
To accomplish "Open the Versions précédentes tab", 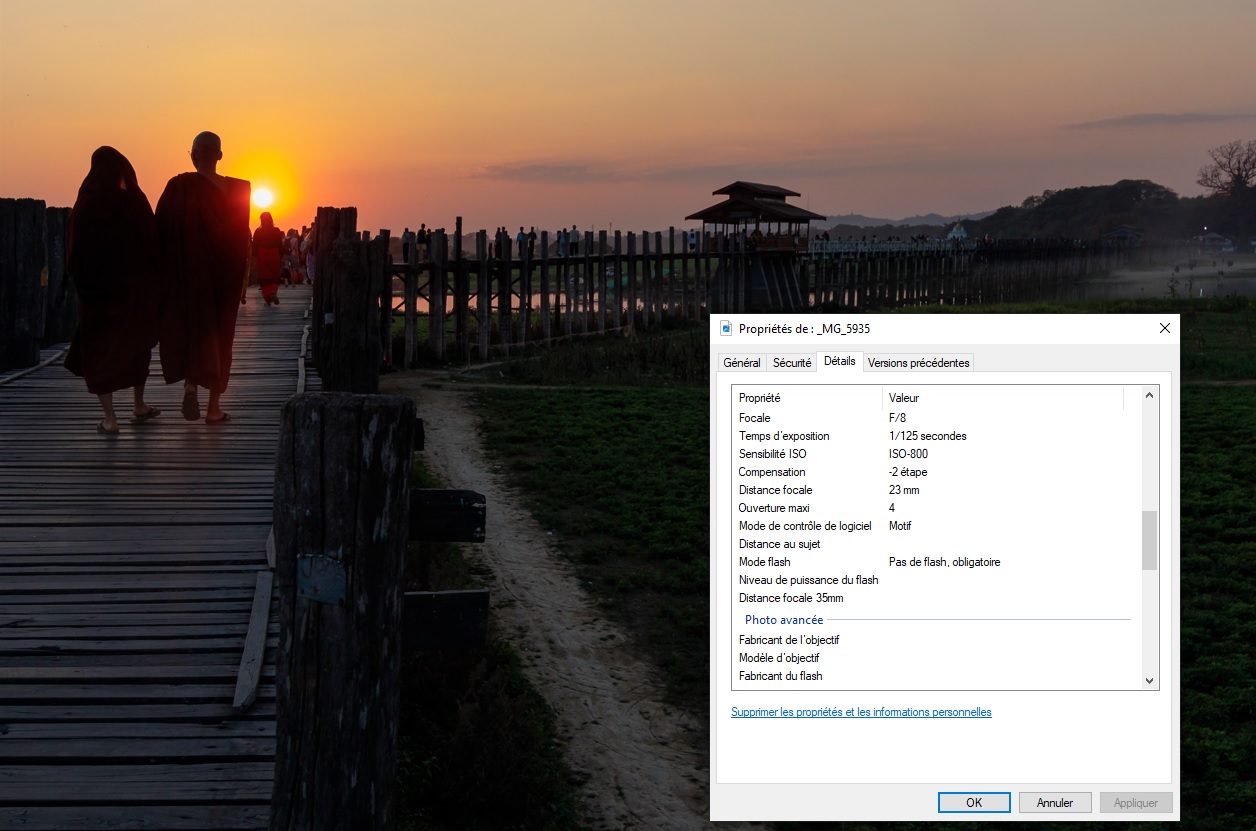I will [x=918, y=363].
